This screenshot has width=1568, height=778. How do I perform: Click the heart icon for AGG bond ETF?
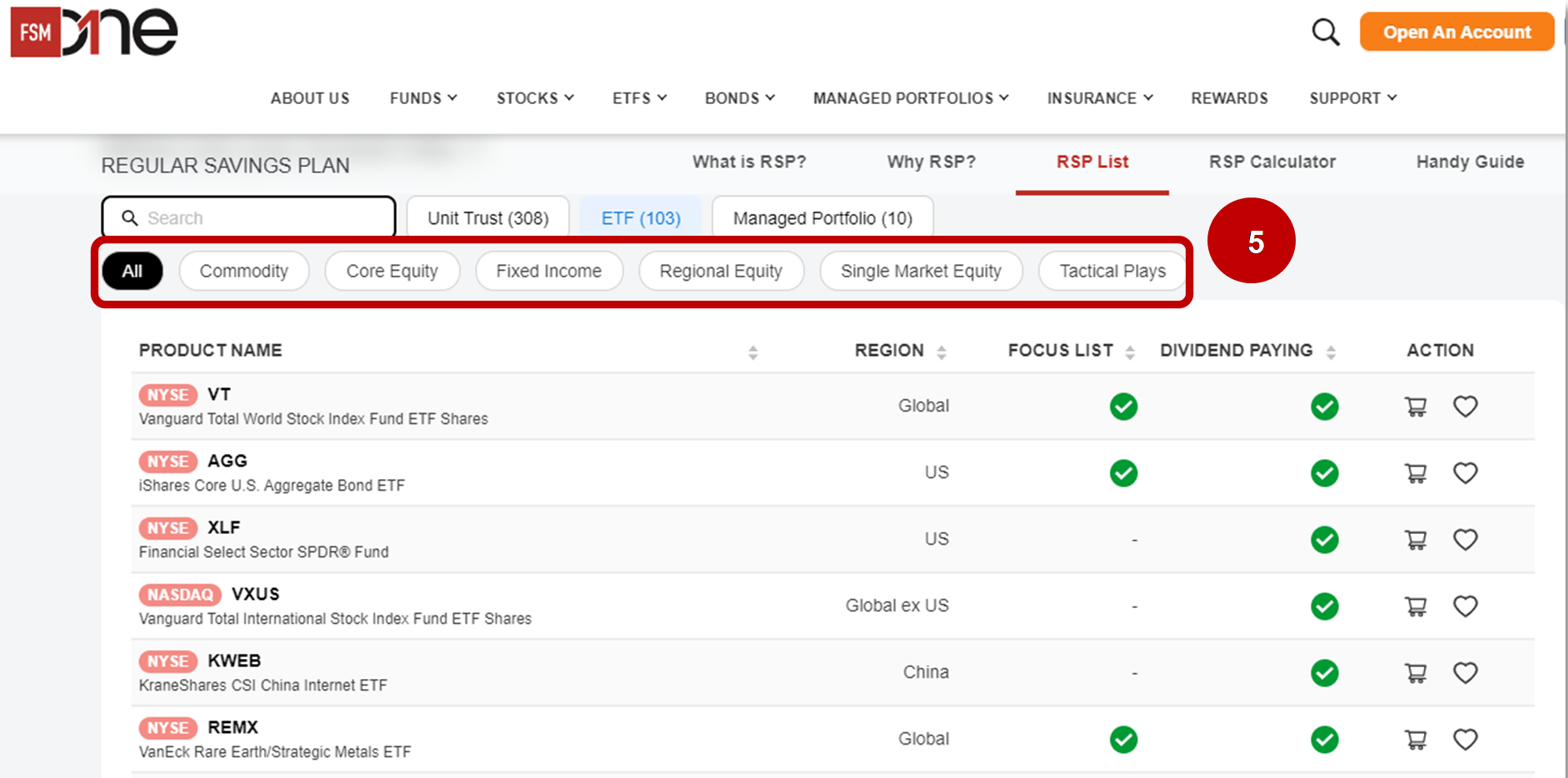[x=1466, y=473]
